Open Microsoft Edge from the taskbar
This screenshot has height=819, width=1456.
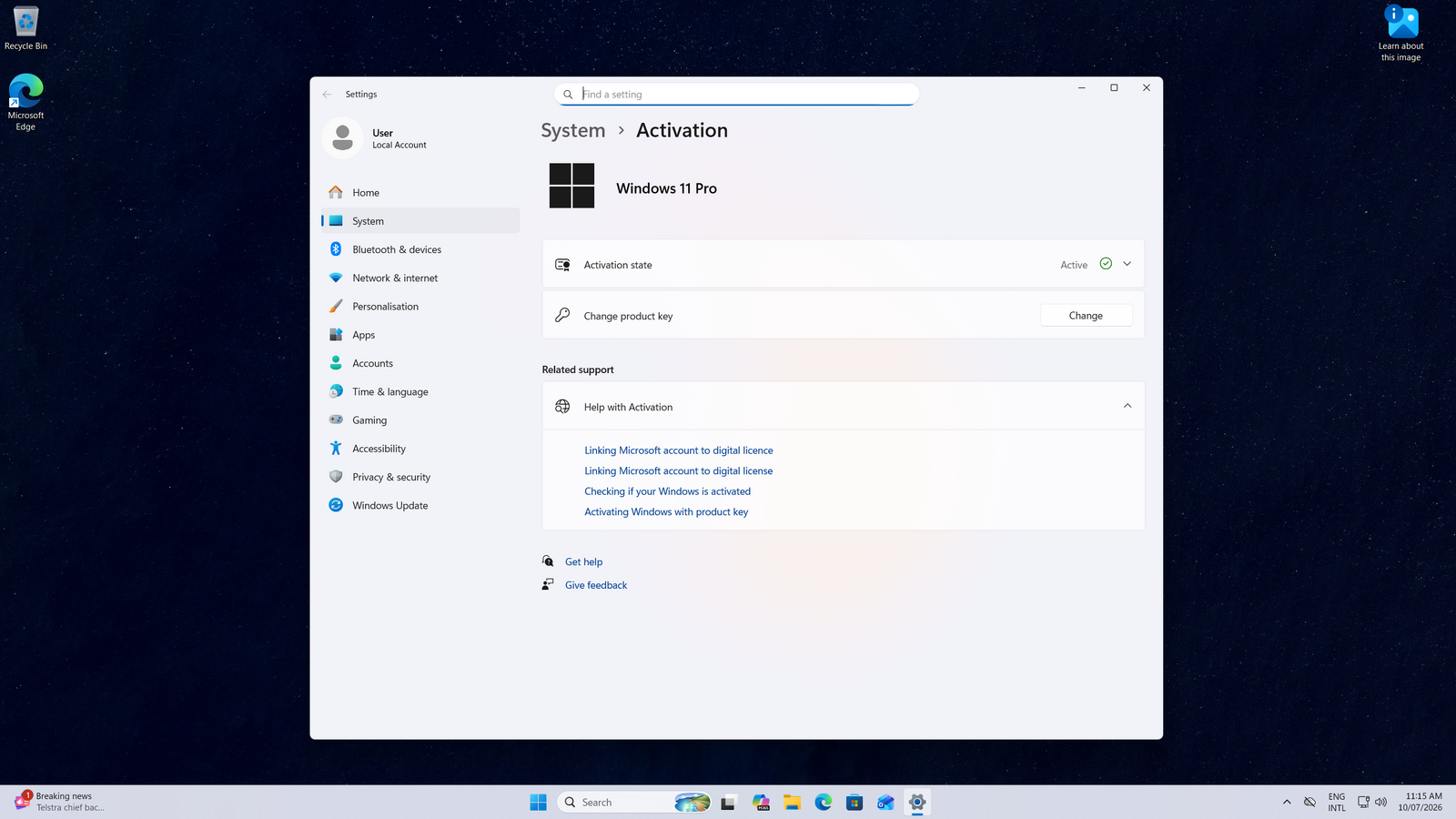pos(824,802)
